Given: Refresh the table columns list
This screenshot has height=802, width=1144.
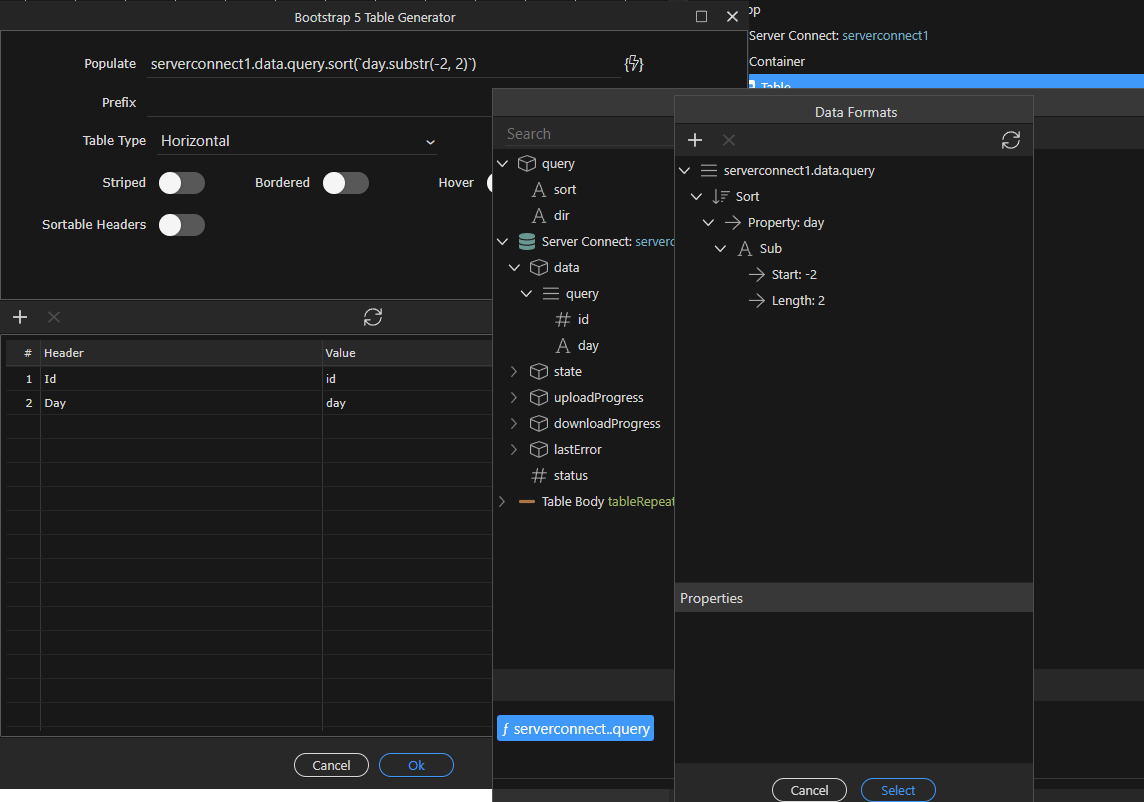Looking at the screenshot, I should pyautogui.click(x=373, y=317).
